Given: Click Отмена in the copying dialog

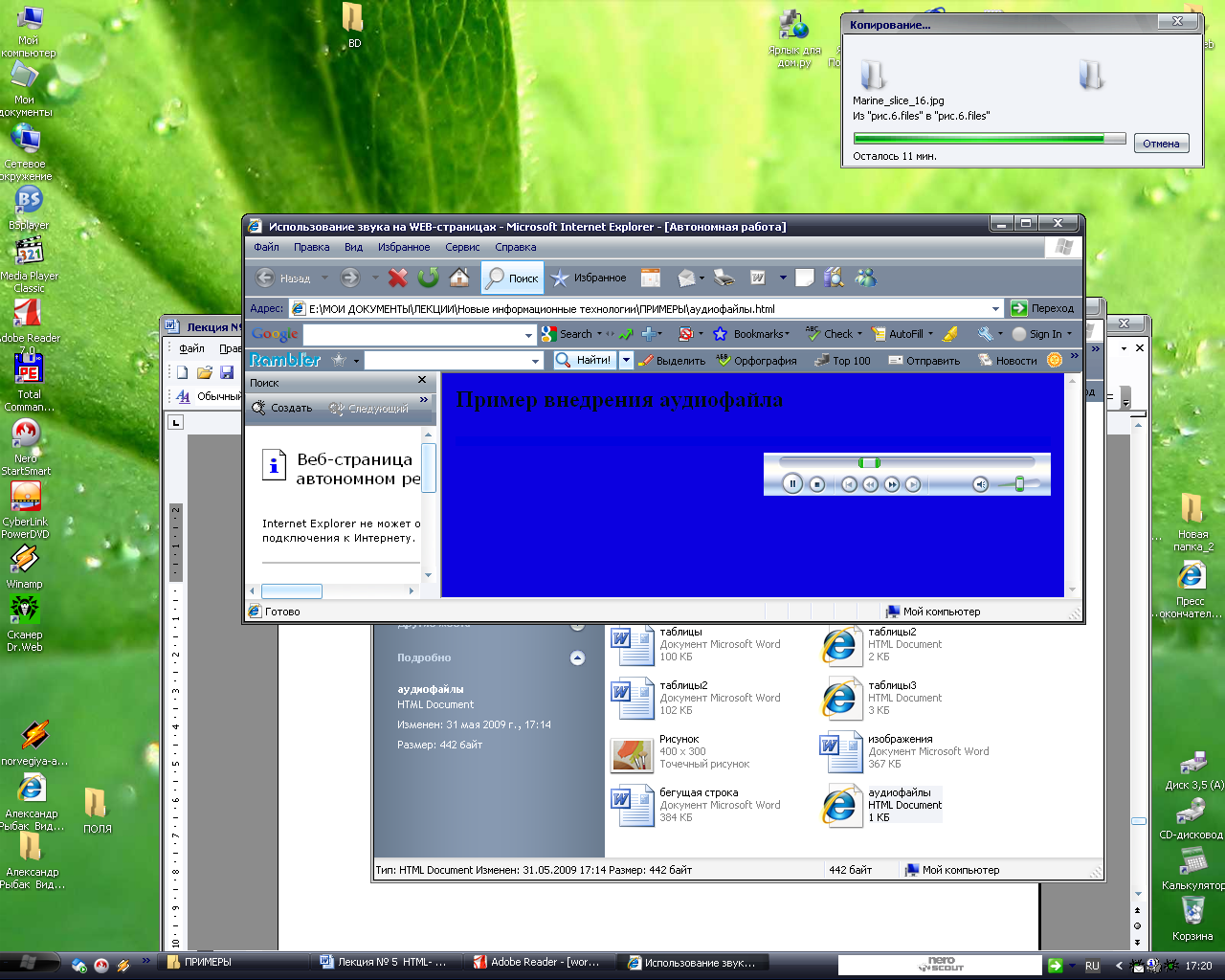Looking at the screenshot, I should [x=1162, y=144].
